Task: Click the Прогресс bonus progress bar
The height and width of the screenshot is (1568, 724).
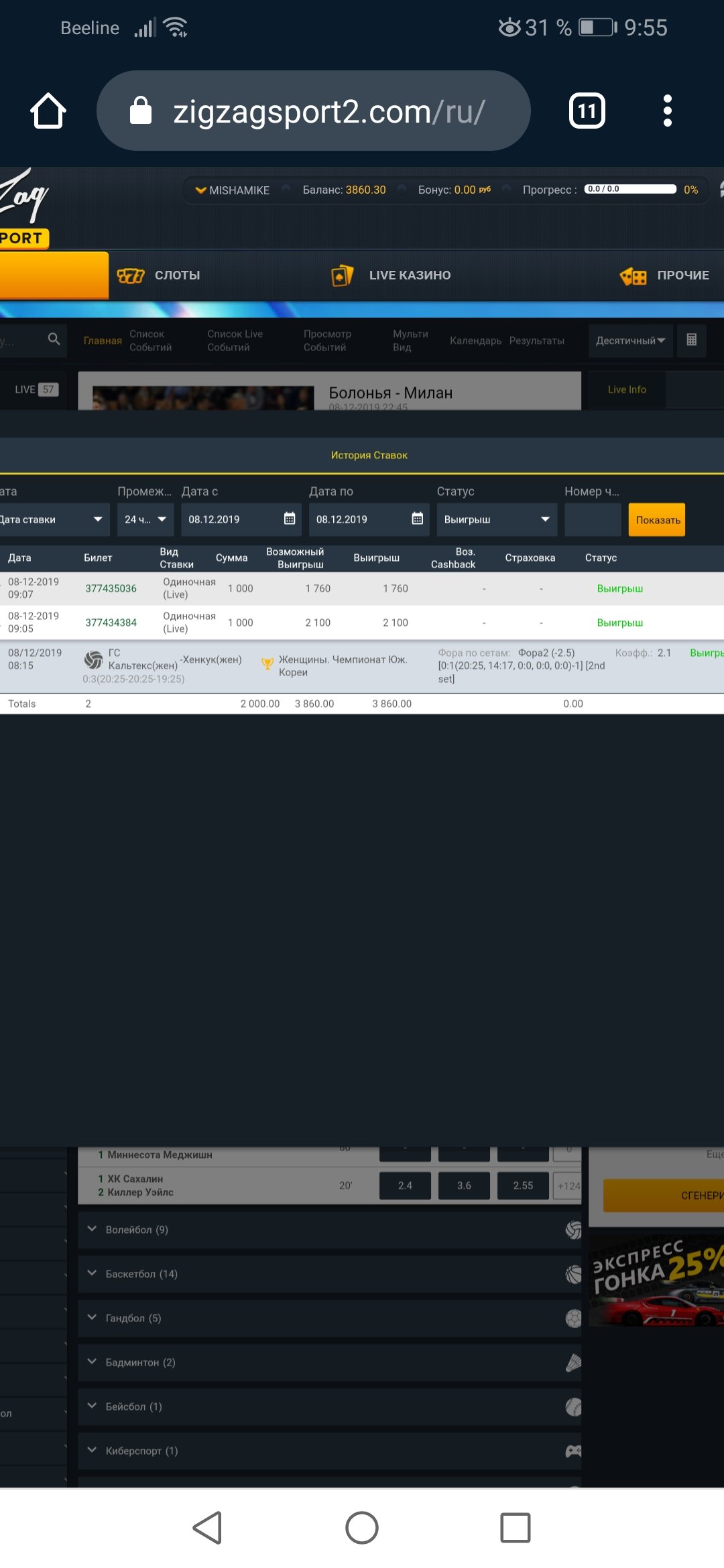Action: [629, 190]
